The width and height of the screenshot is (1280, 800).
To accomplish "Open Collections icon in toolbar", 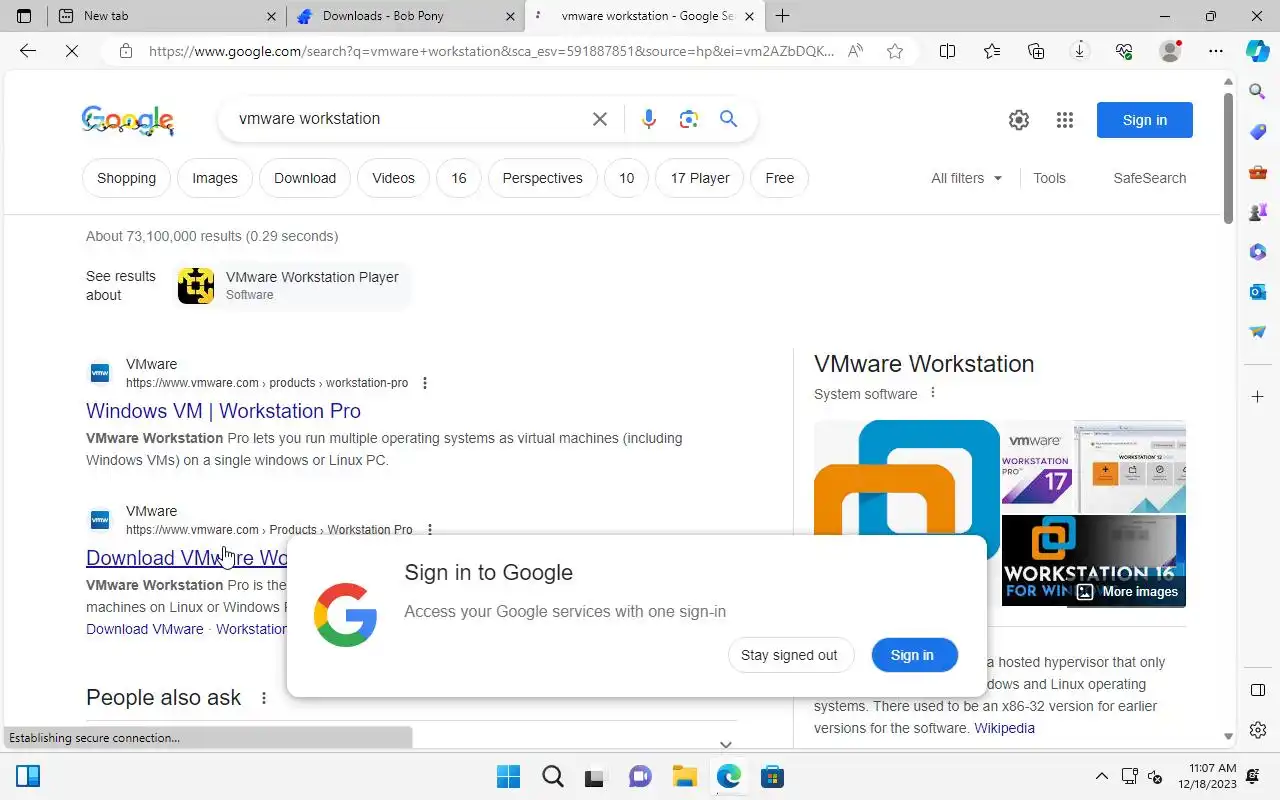I will (x=1036, y=51).
